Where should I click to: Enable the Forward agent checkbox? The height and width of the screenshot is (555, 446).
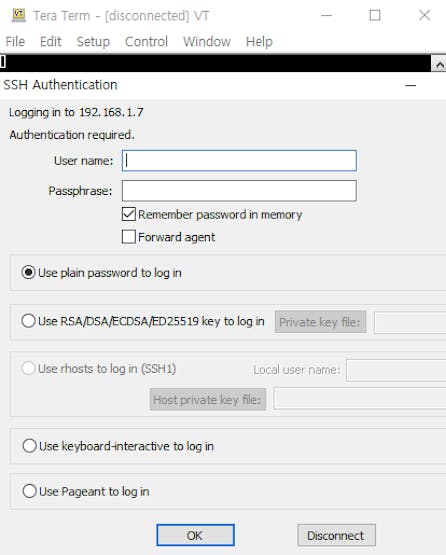pos(128,237)
